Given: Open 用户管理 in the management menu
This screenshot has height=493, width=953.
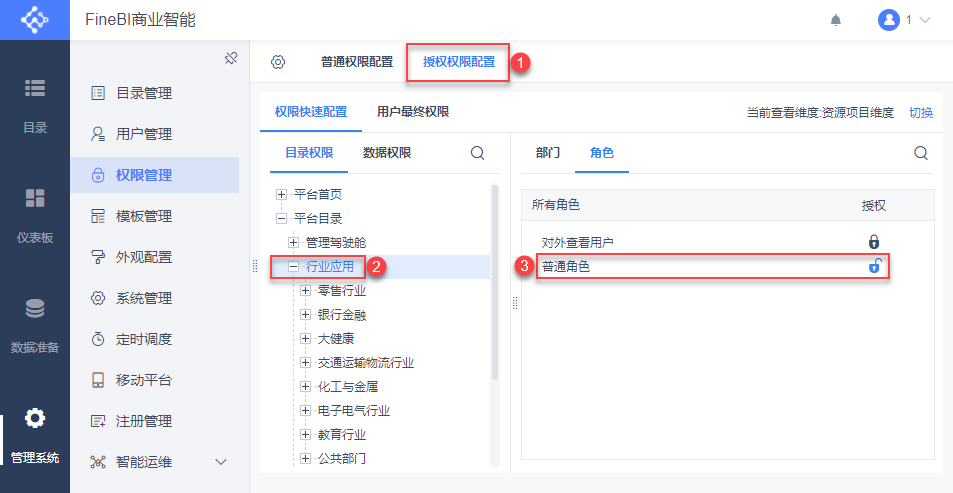Looking at the screenshot, I should coord(143,134).
